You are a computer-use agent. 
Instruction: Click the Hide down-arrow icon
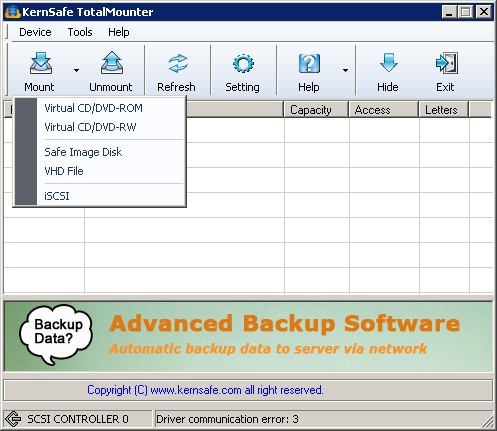[x=388, y=63]
